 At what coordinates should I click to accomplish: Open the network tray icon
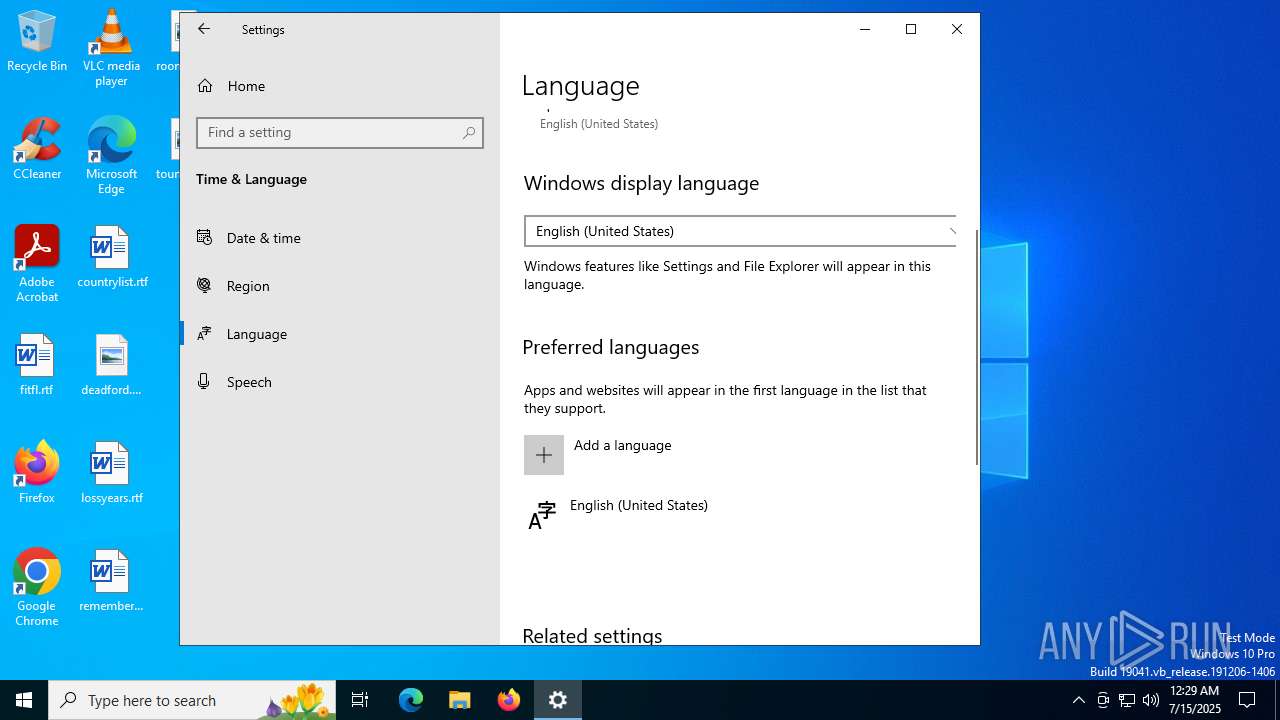1127,700
